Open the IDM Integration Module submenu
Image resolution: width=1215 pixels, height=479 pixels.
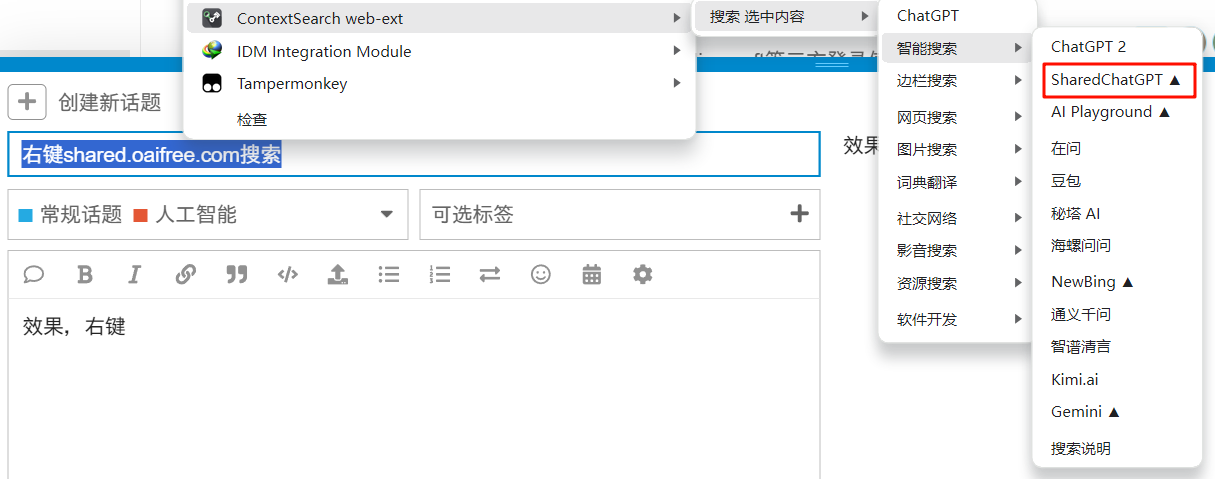[439, 51]
